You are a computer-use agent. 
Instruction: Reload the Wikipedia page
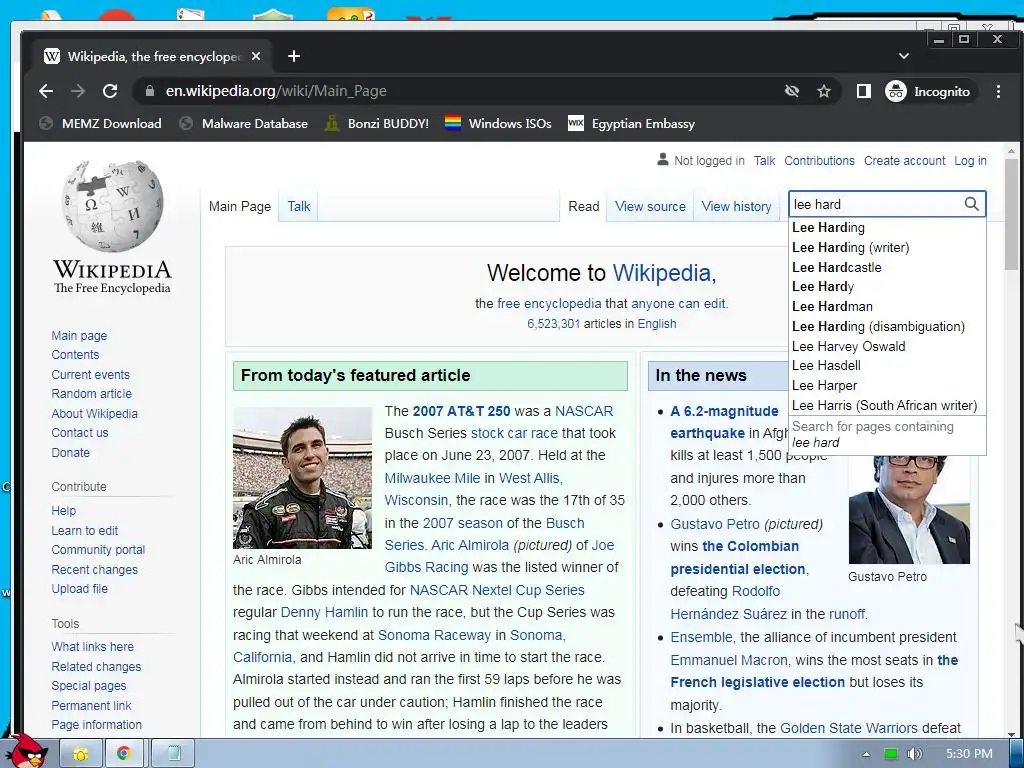point(110,91)
